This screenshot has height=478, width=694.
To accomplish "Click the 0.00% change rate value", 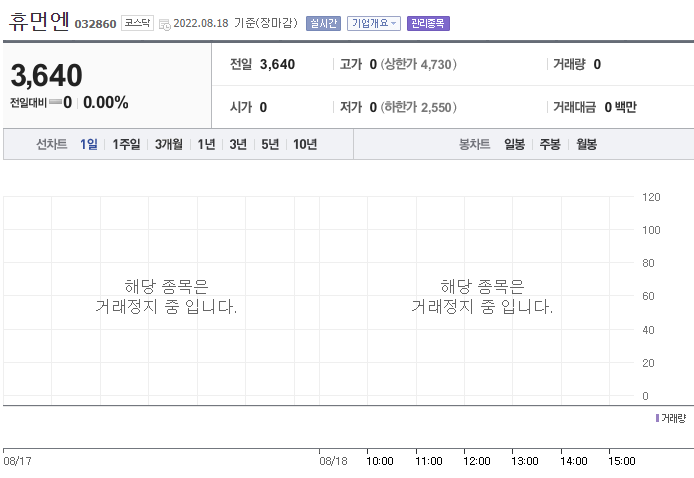I will pos(106,103).
